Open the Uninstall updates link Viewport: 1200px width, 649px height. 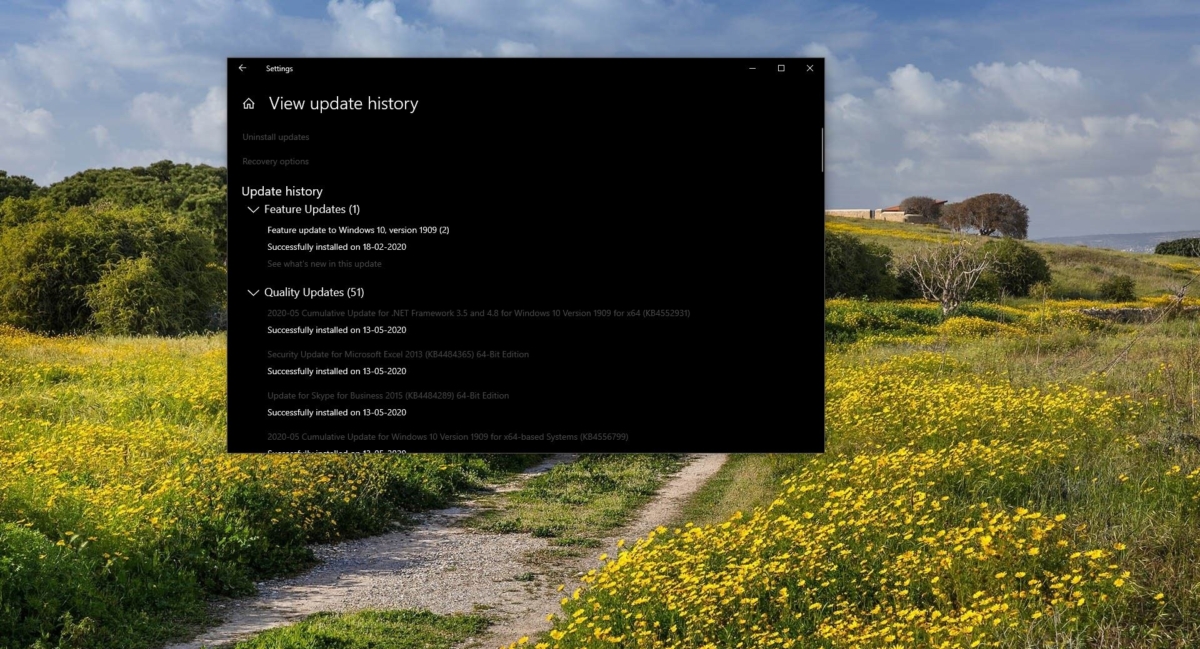(x=275, y=137)
